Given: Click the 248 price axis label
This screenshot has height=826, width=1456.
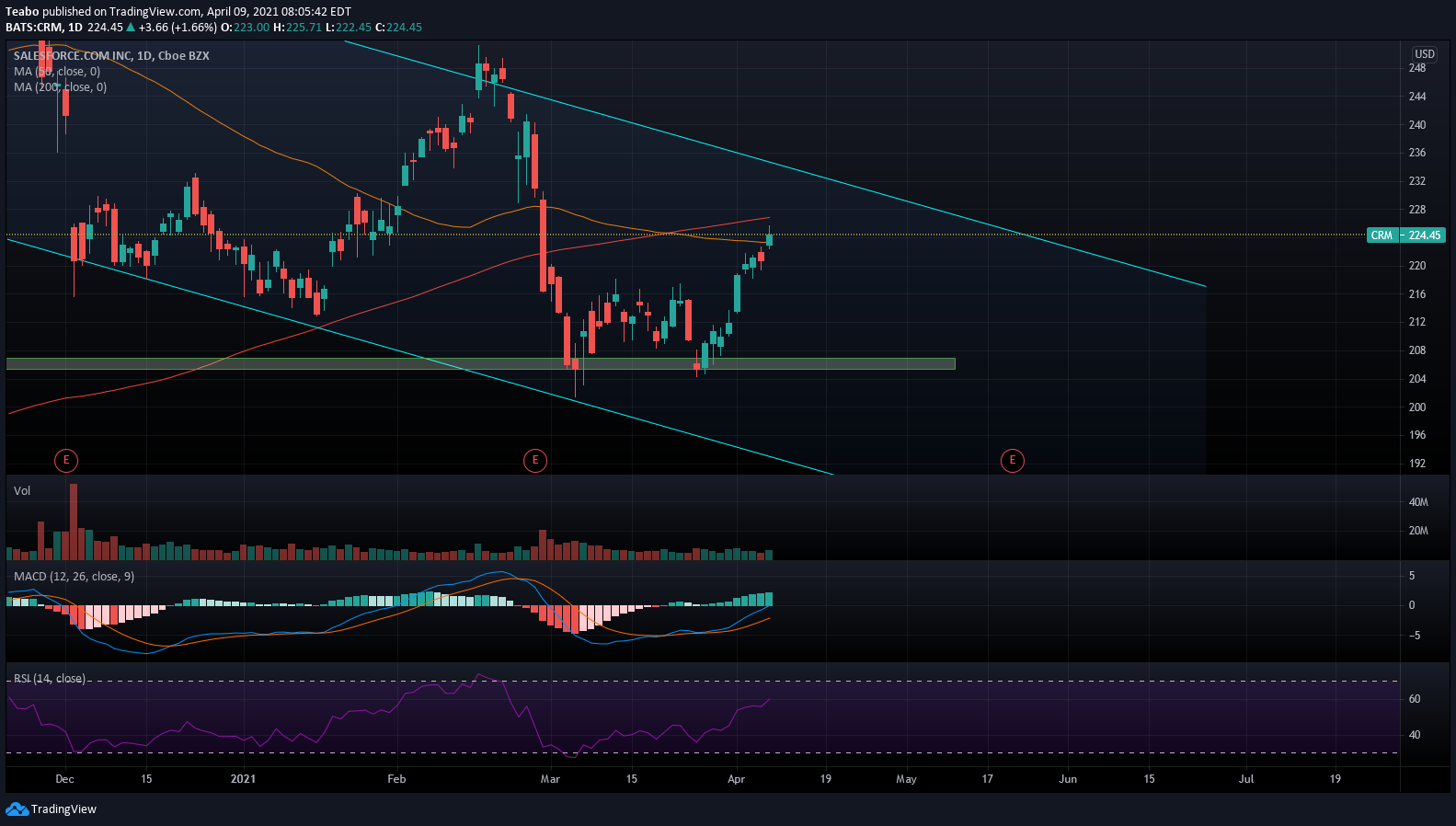Looking at the screenshot, I should pyautogui.click(x=1417, y=68).
